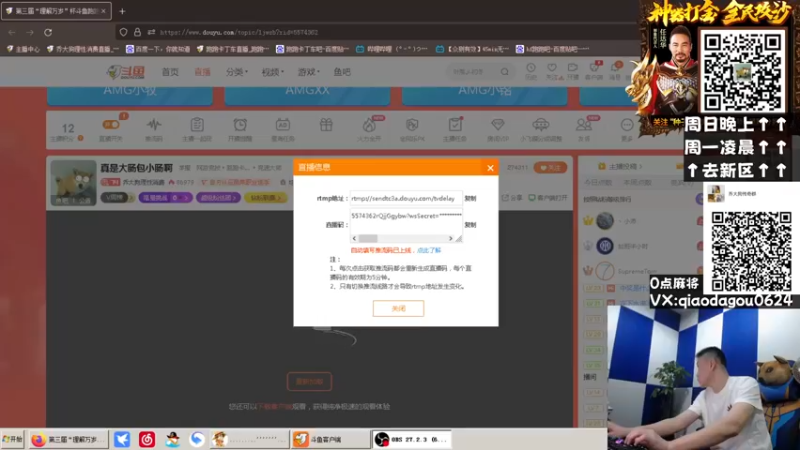
Task: Open the 哔哩哔哩 bookmark
Action: tap(392, 49)
